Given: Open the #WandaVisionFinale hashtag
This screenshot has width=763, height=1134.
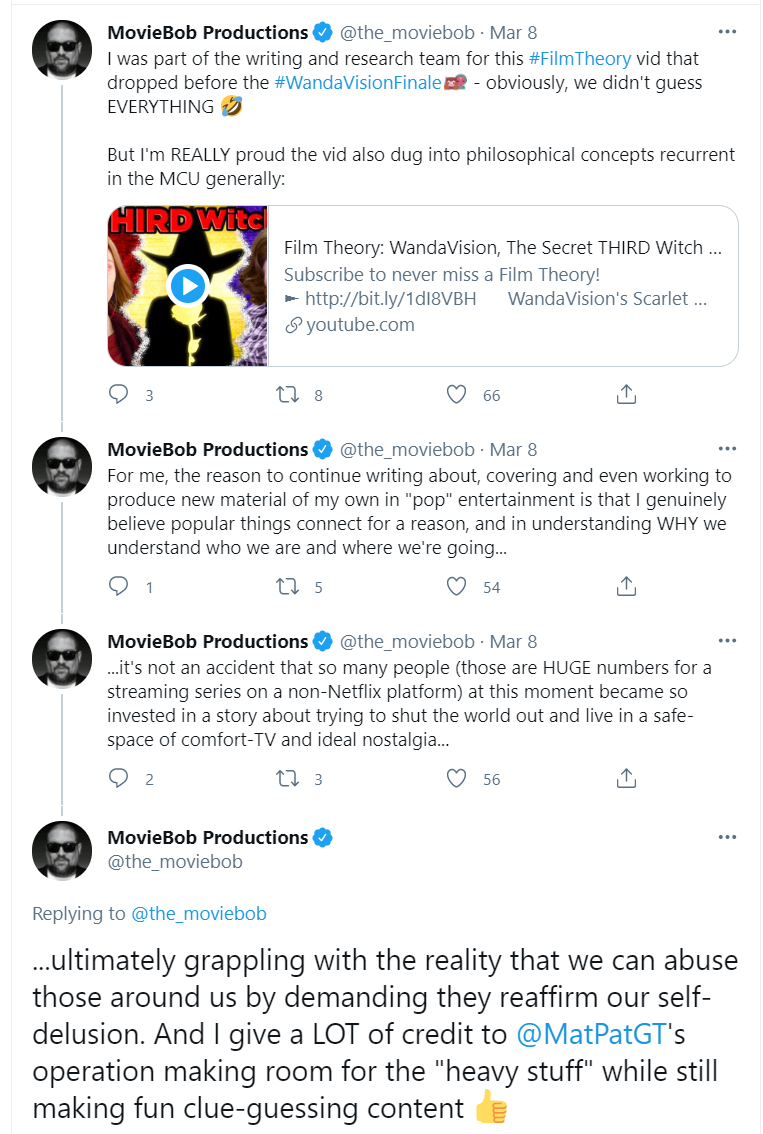Looking at the screenshot, I should coord(358,82).
